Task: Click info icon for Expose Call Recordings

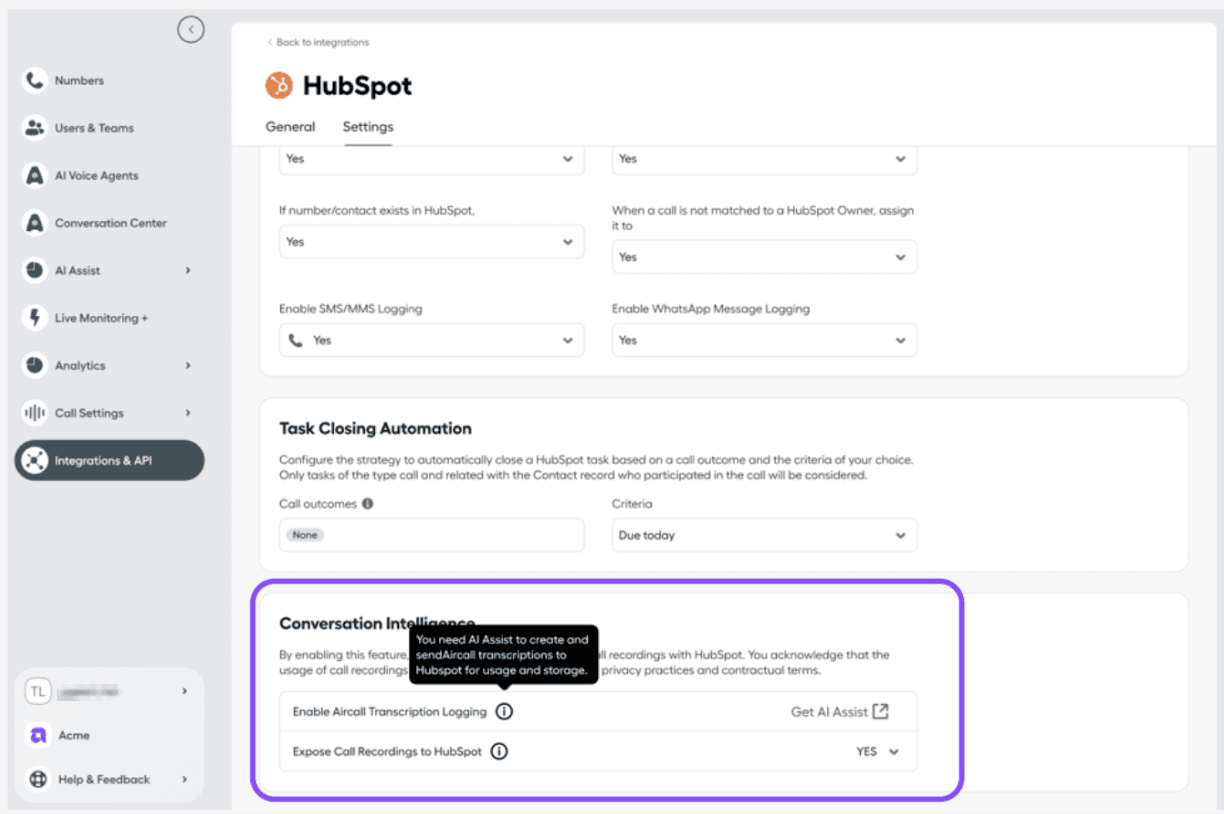Action: coord(499,751)
